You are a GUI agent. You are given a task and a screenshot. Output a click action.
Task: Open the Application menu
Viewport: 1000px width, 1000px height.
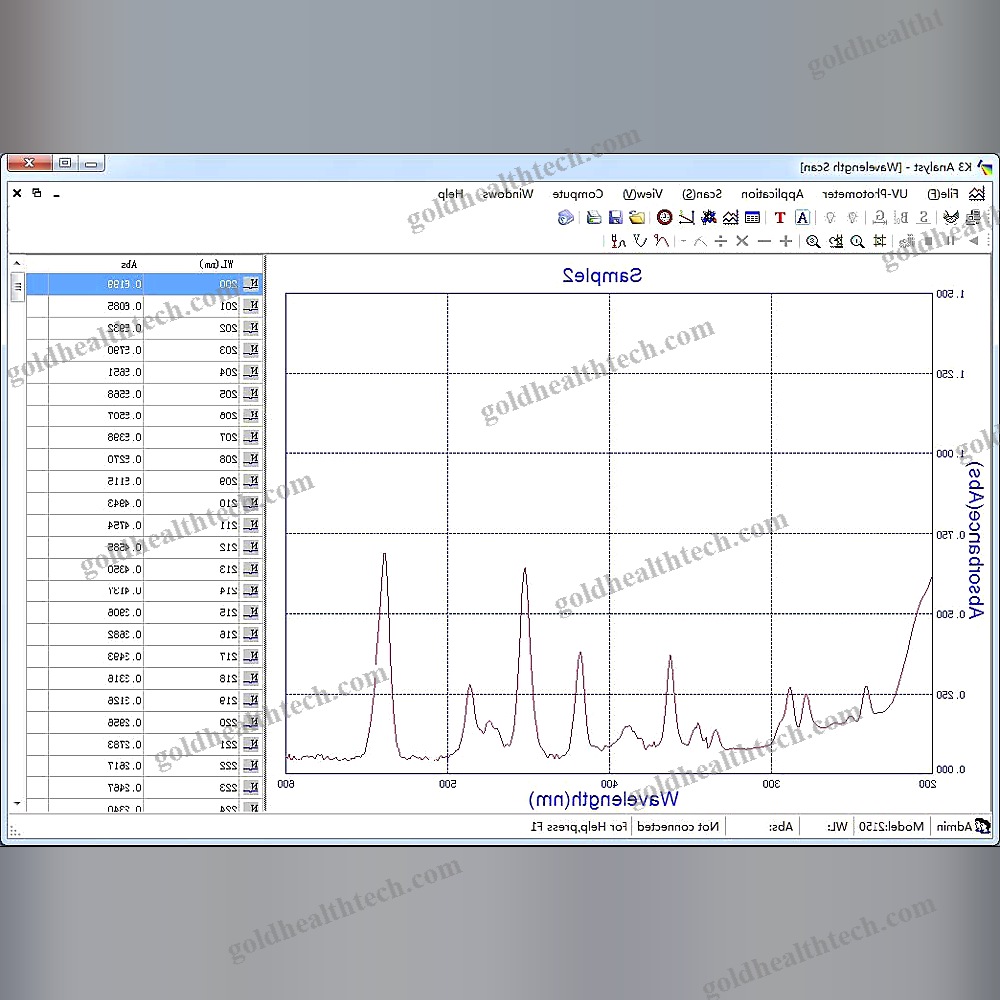click(772, 194)
